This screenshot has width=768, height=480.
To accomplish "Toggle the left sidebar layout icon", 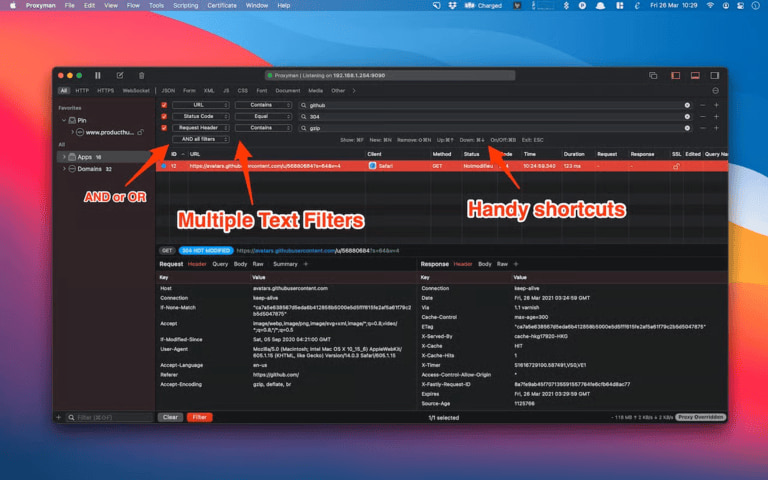I will (x=675, y=75).
